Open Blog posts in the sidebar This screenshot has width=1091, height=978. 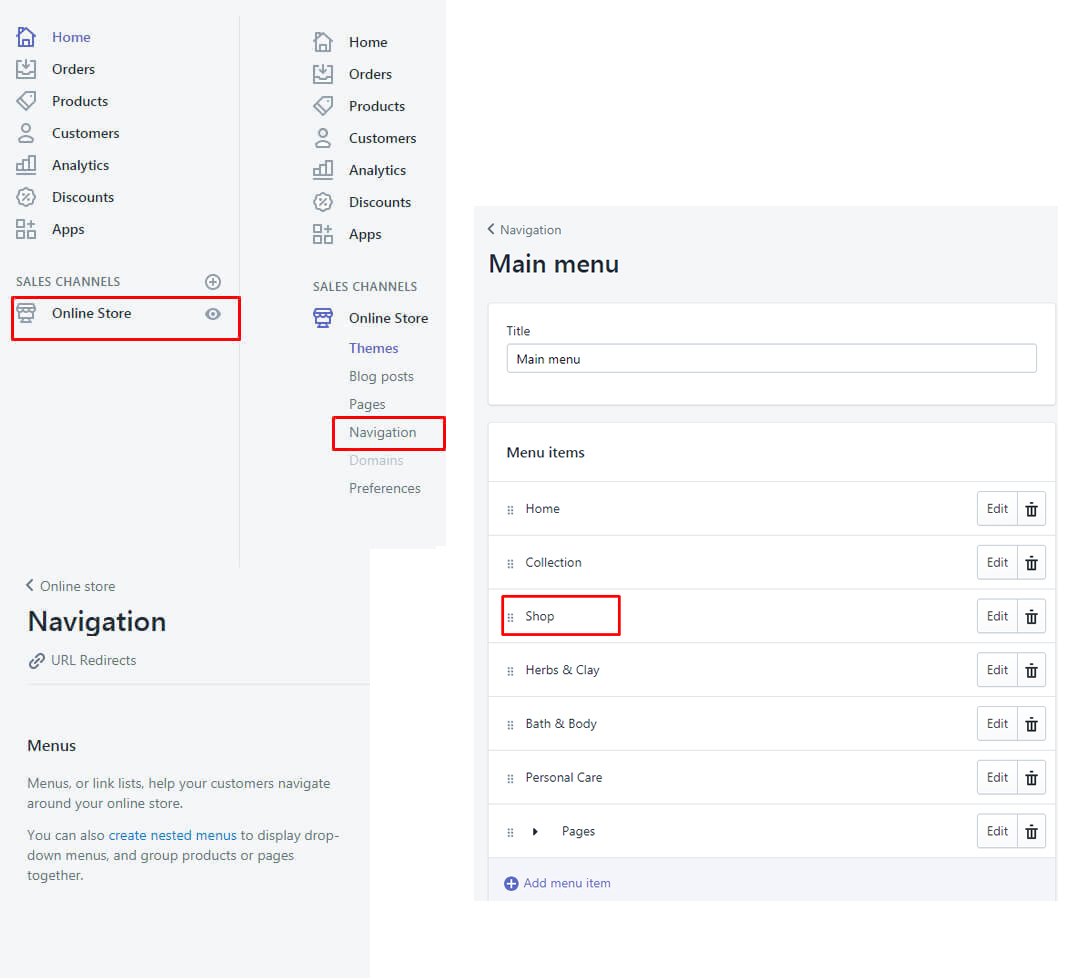pyautogui.click(x=380, y=376)
